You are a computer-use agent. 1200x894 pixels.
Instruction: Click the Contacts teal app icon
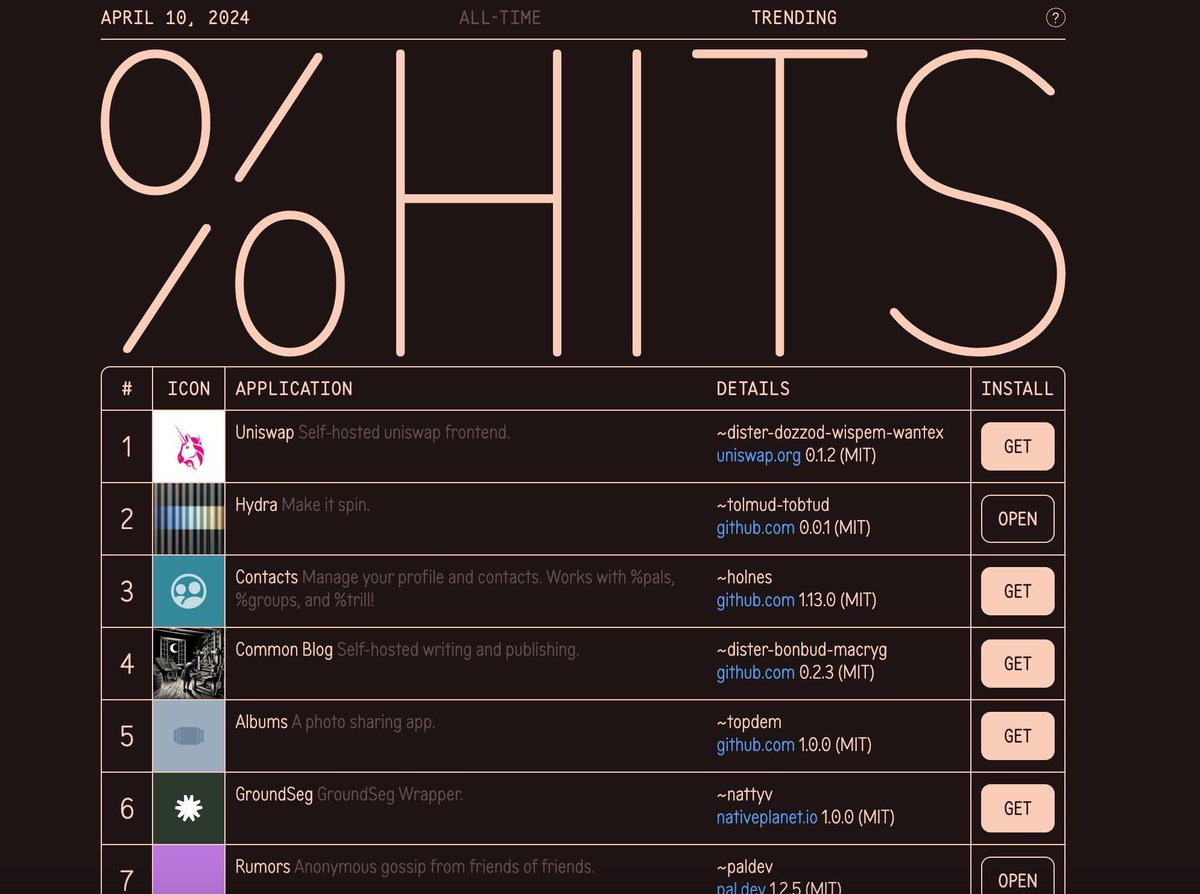[188, 591]
